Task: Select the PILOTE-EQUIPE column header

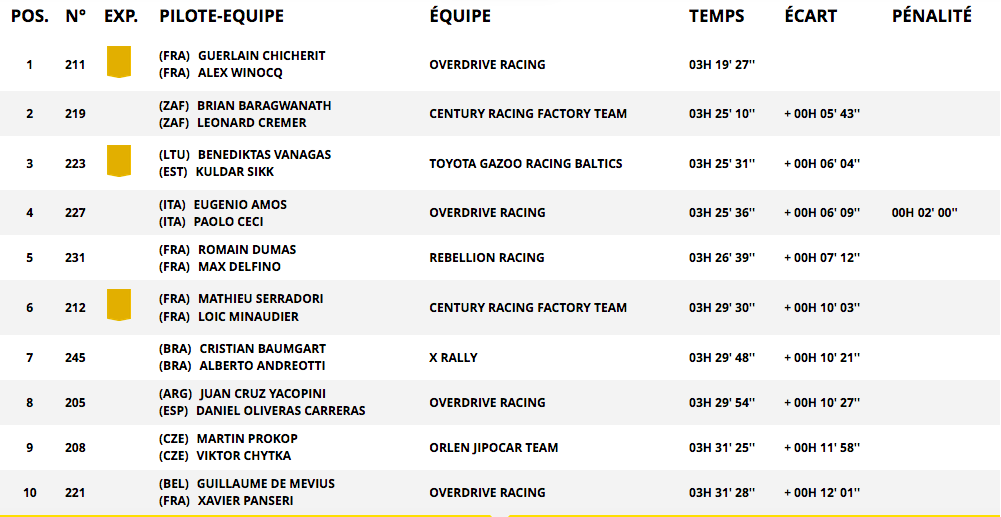Action: click(222, 17)
